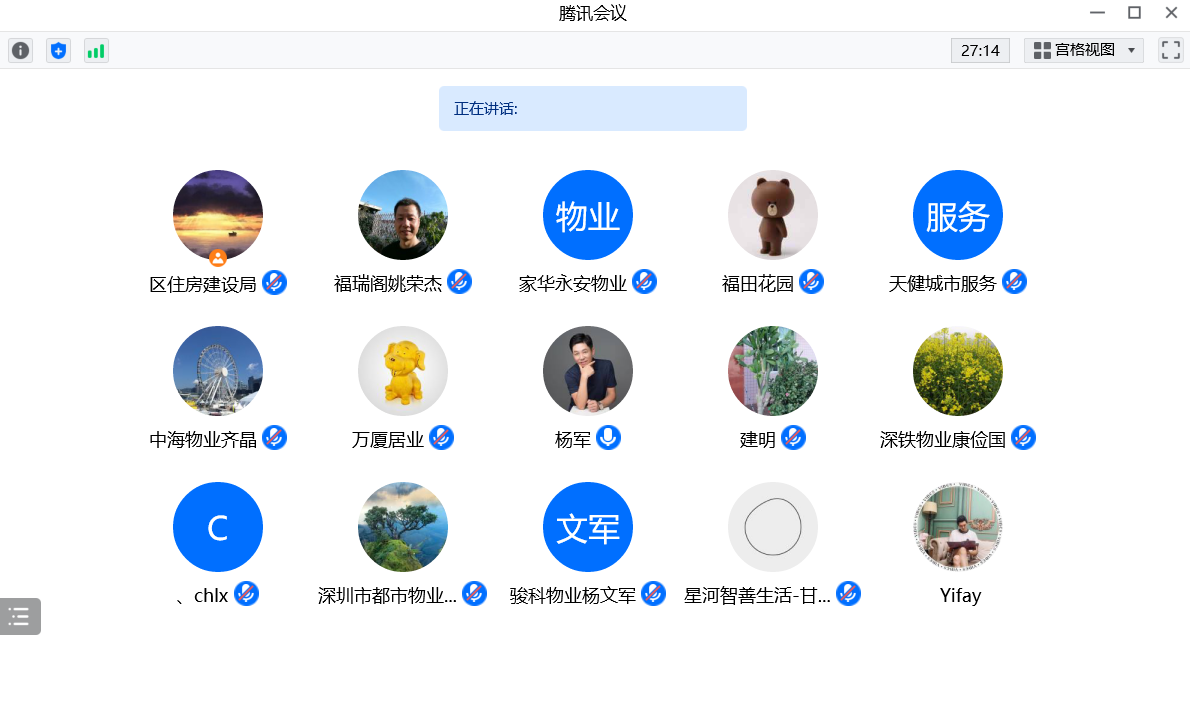
Task: Click the blue security shield icon
Action: (58, 51)
